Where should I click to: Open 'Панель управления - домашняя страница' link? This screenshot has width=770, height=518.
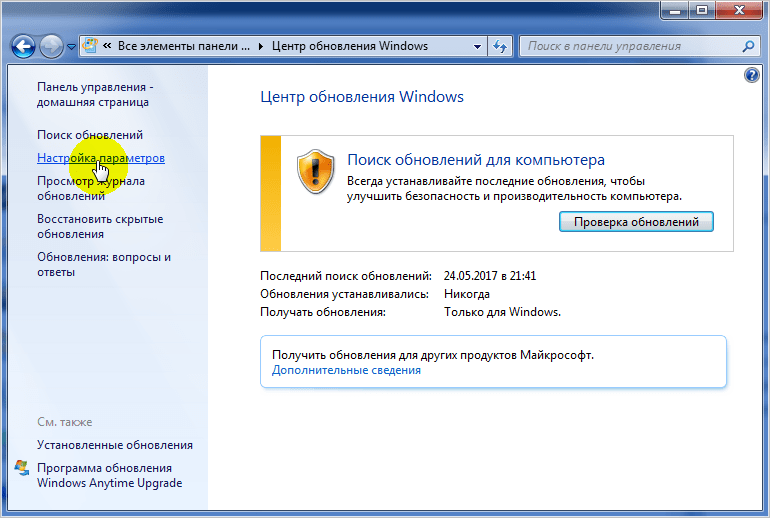pos(95,94)
